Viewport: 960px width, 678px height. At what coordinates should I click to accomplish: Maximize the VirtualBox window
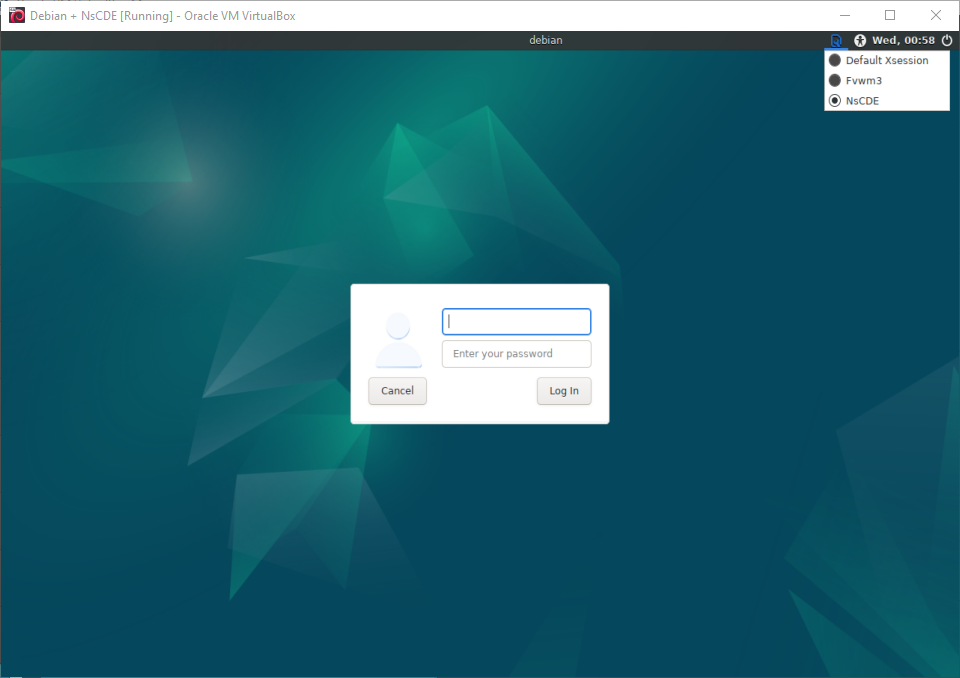pos(890,15)
